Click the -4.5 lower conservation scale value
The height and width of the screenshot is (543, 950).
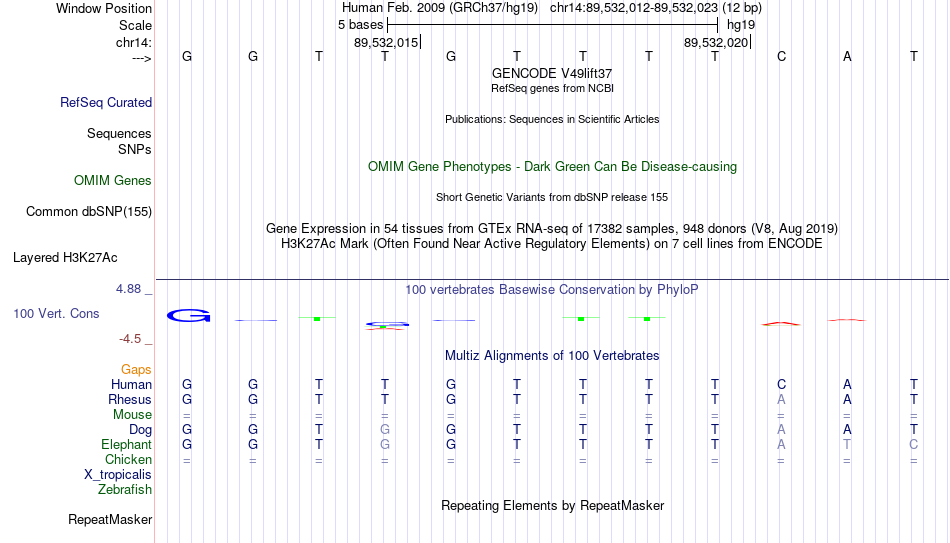pyautogui.click(x=130, y=339)
